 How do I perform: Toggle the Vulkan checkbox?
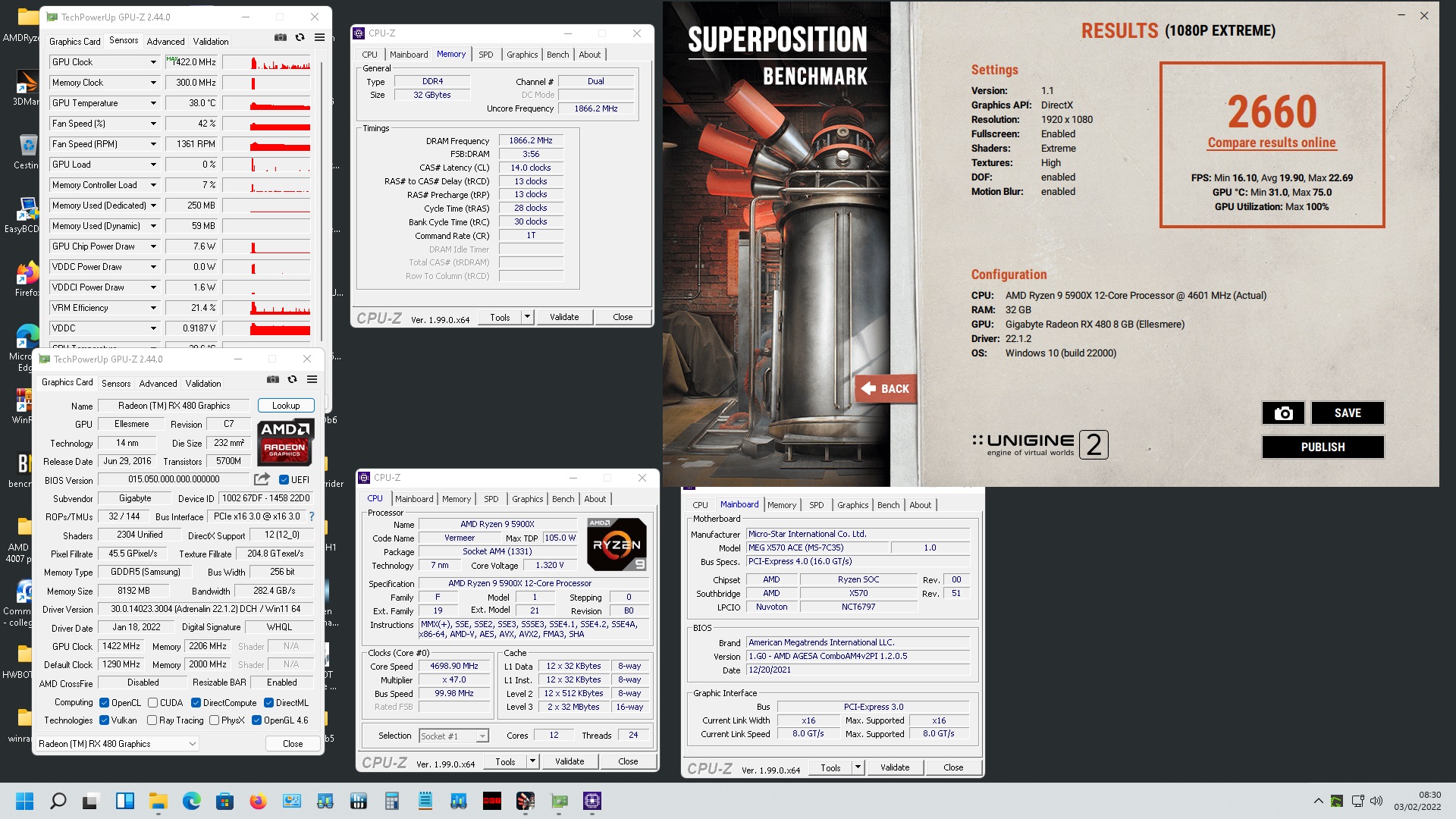pyautogui.click(x=105, y=720)
